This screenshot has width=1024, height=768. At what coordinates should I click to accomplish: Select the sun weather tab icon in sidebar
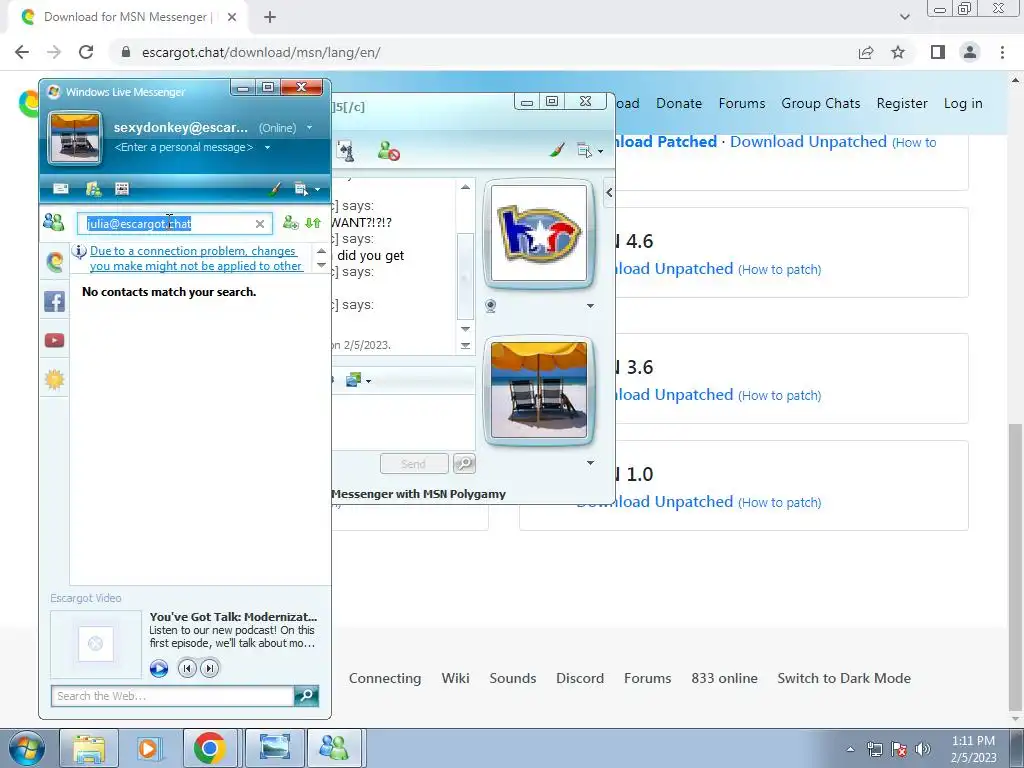(x=55, y=379)
